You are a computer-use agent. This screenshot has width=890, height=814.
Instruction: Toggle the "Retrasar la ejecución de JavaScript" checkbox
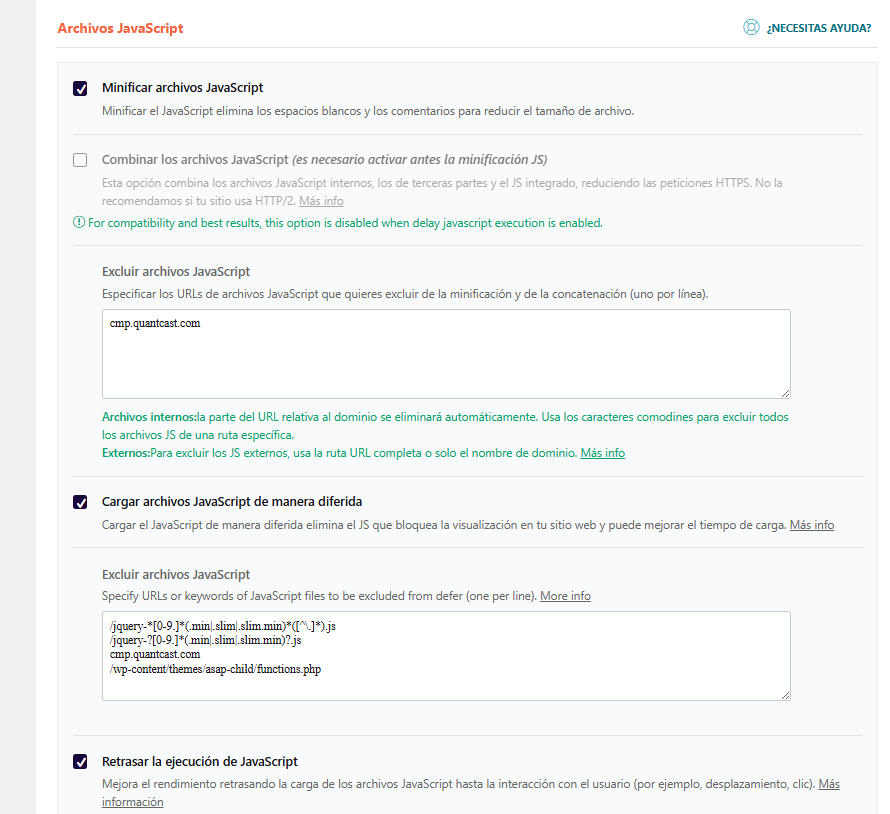(x=80, y=762)
